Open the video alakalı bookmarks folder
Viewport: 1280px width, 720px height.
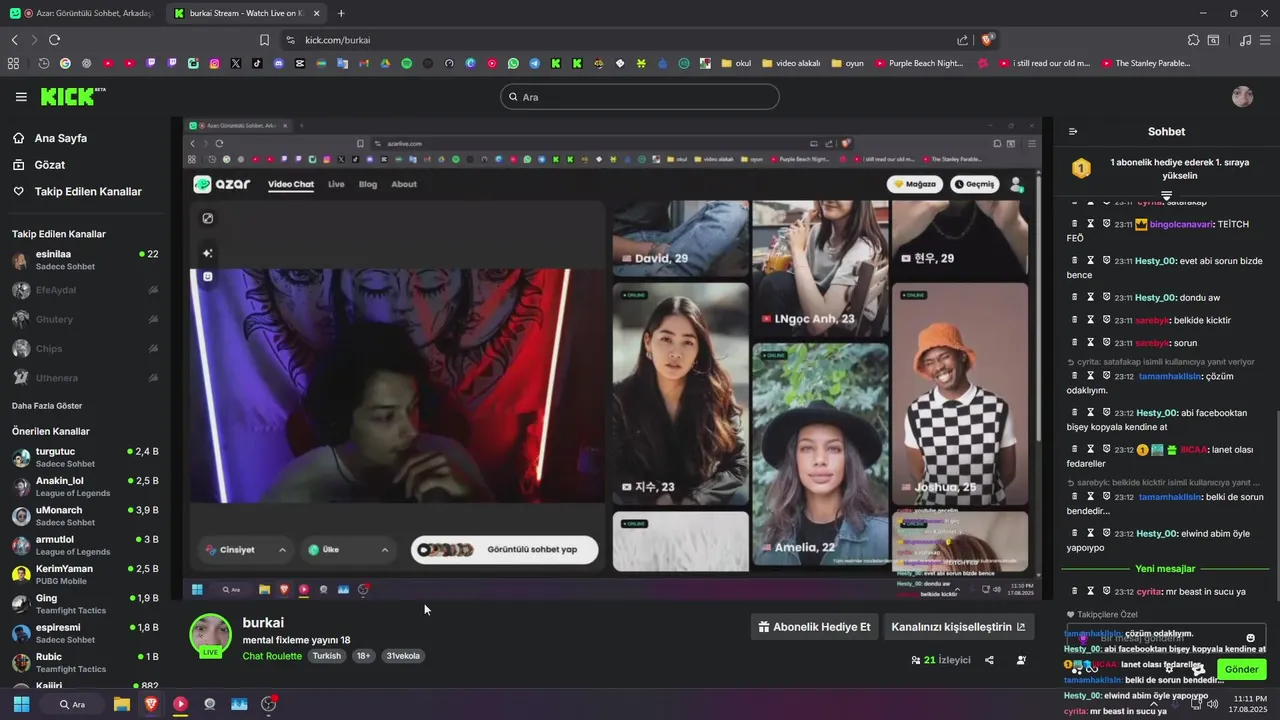[791, 63]
